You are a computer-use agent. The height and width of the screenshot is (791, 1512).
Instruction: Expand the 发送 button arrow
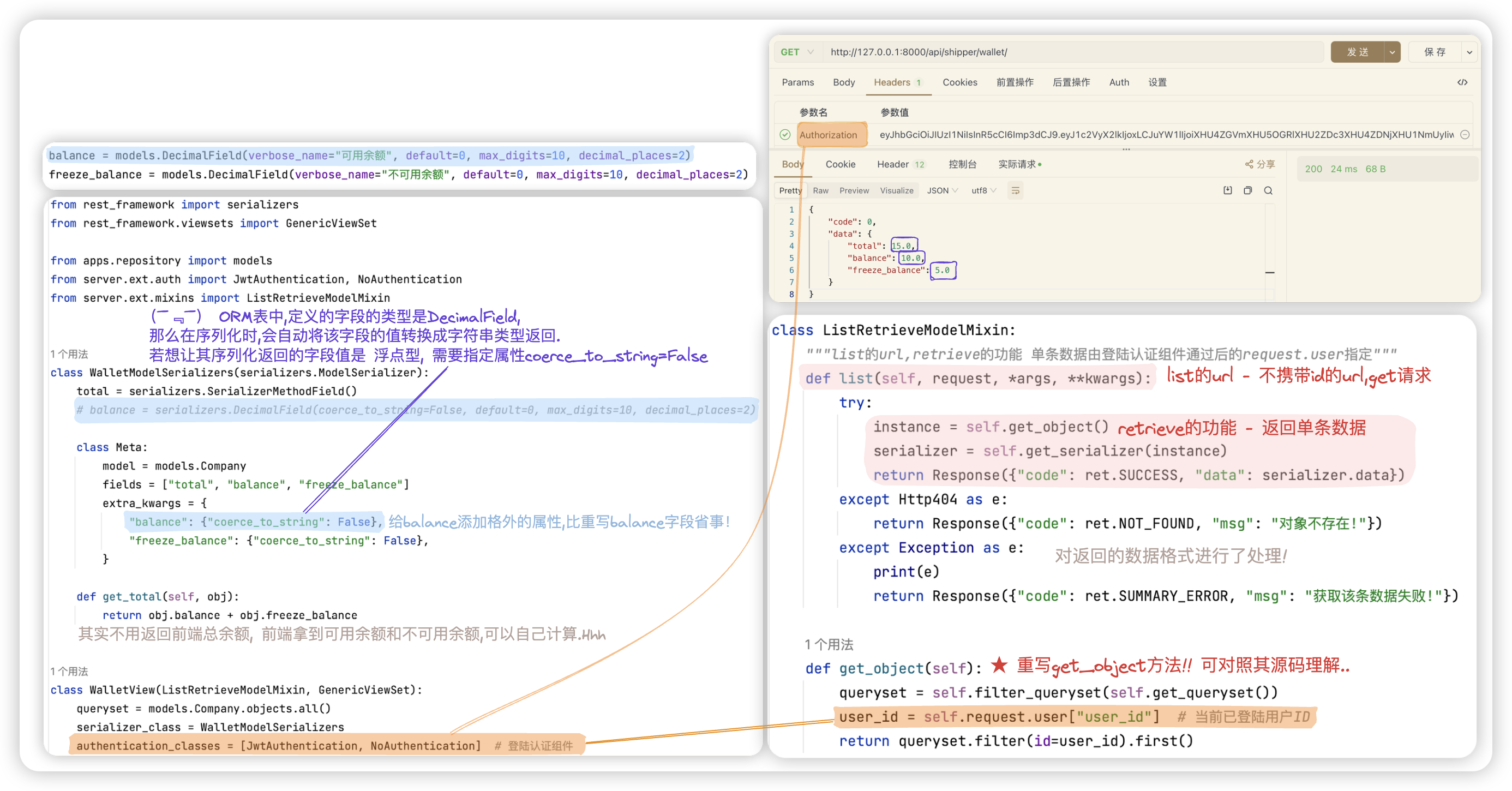point(1391,52)
